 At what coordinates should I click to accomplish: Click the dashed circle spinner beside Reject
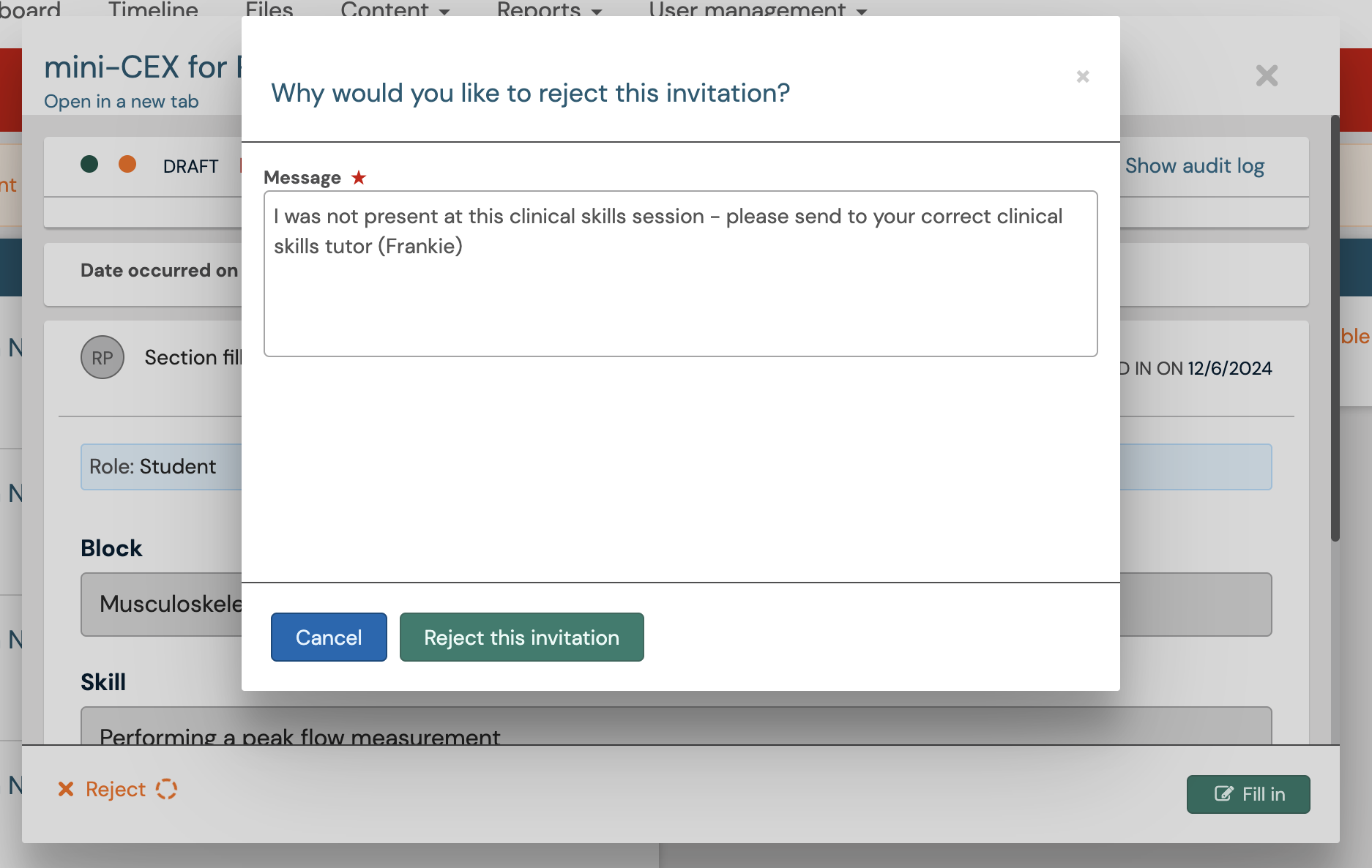166,789
